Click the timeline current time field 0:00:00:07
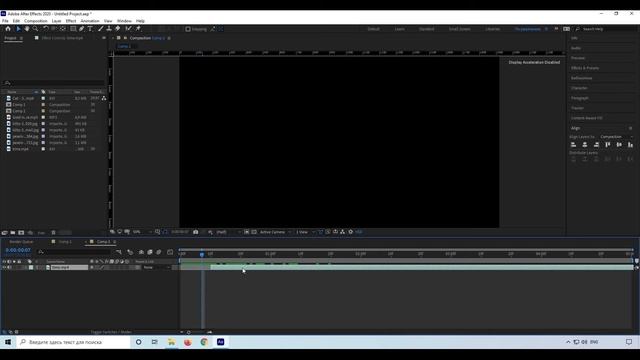The height and width of the screenshot is (360, 640). (x=18, y=250)
